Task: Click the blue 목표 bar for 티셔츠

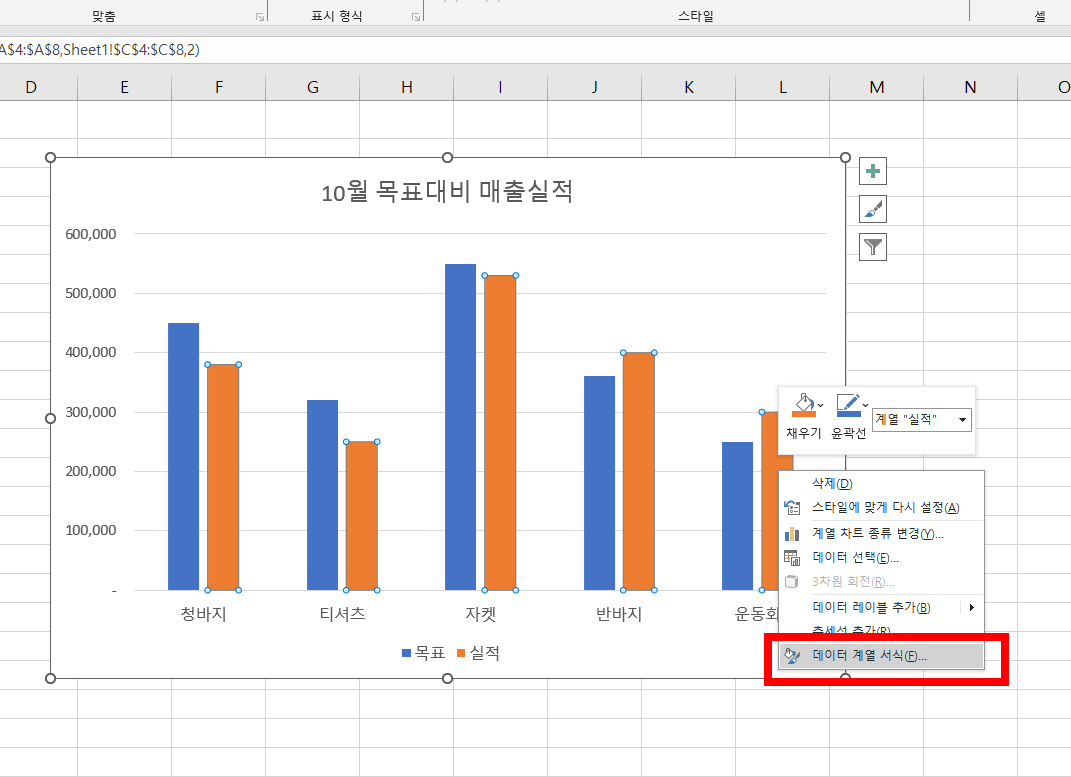Action: click(x=322, y=495)
